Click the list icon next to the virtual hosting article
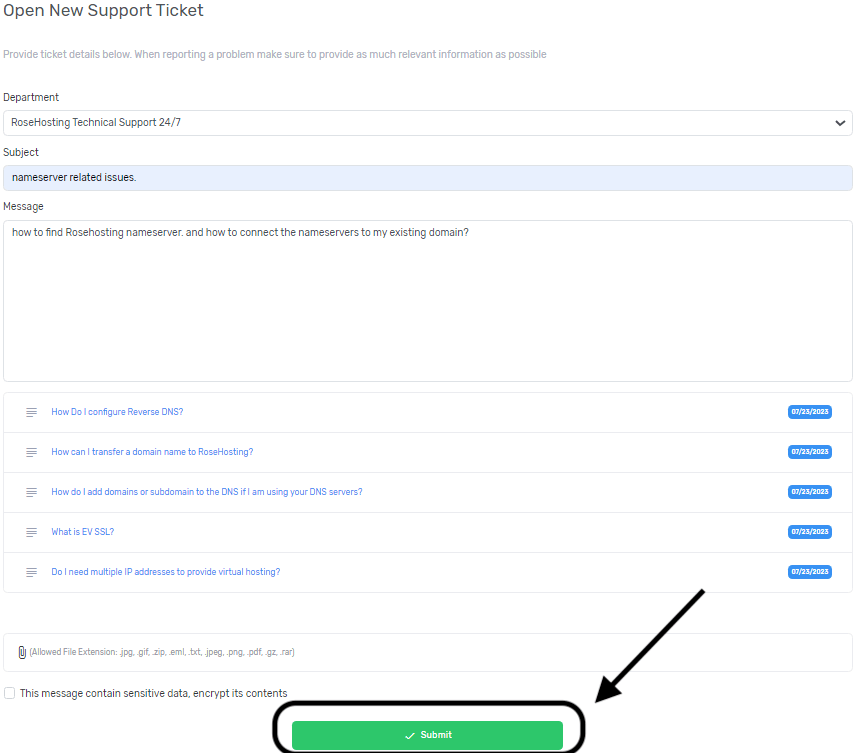Viewport: 857px width, 753px height. click(x=30, y=571)
